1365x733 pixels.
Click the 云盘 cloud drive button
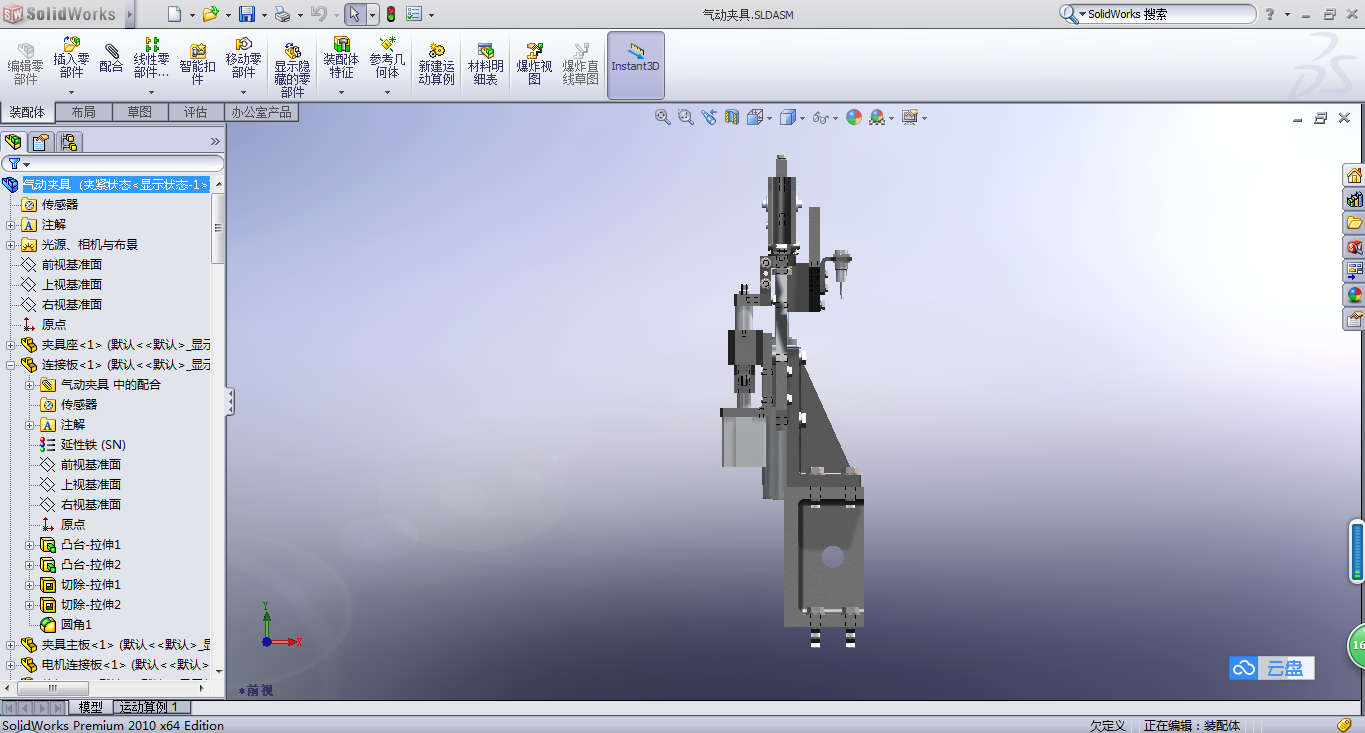pyautogui.click(x=1272, y=668)
